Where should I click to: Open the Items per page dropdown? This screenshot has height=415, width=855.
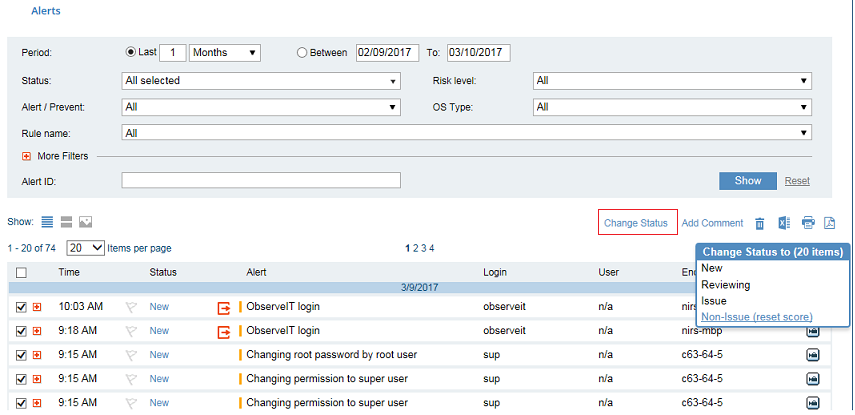[86, 248]
